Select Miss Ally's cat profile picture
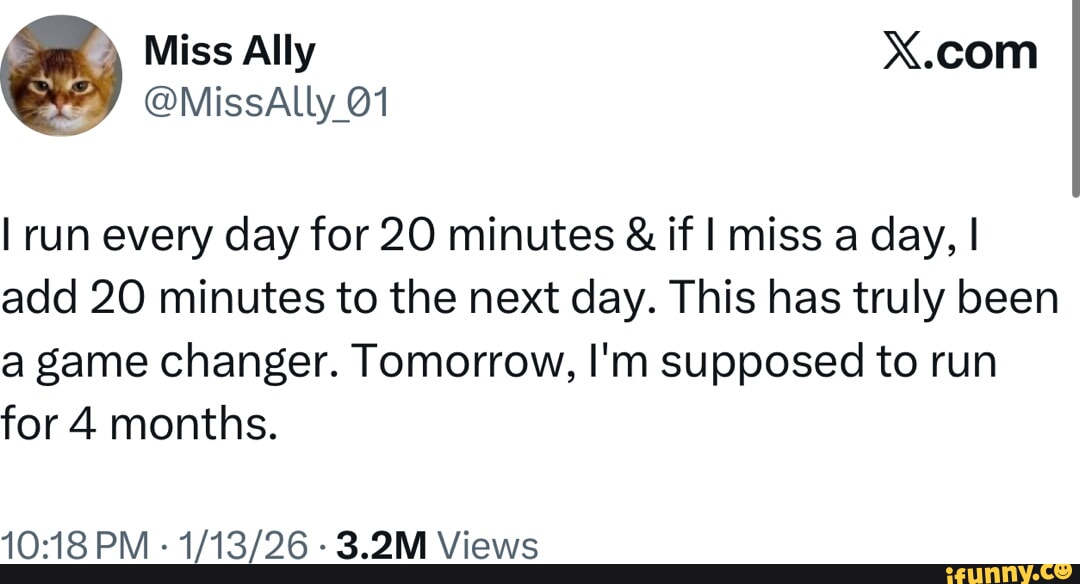 (60, 70)
